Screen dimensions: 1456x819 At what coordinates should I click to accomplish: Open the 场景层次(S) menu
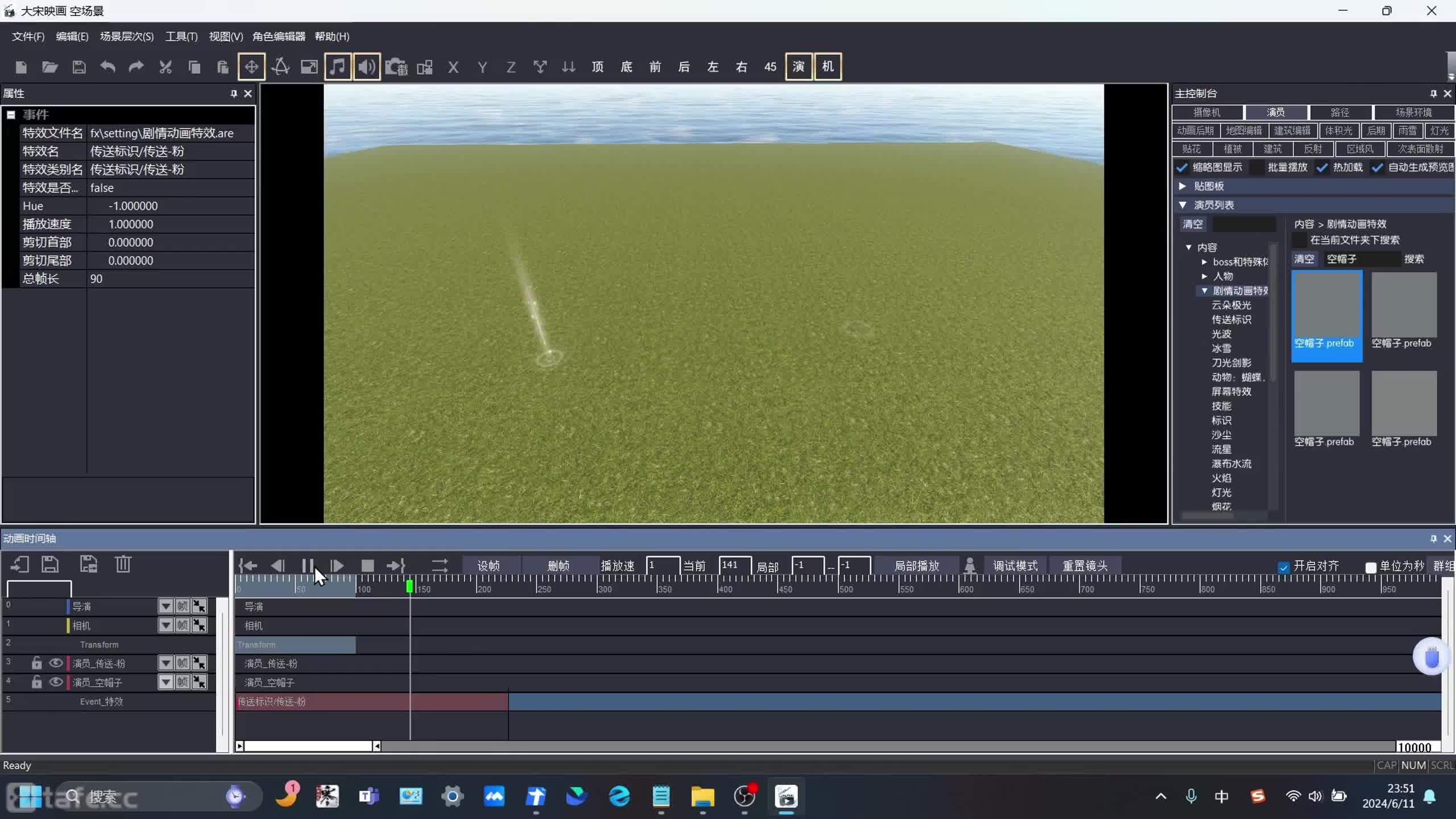(x=127, y=36)
